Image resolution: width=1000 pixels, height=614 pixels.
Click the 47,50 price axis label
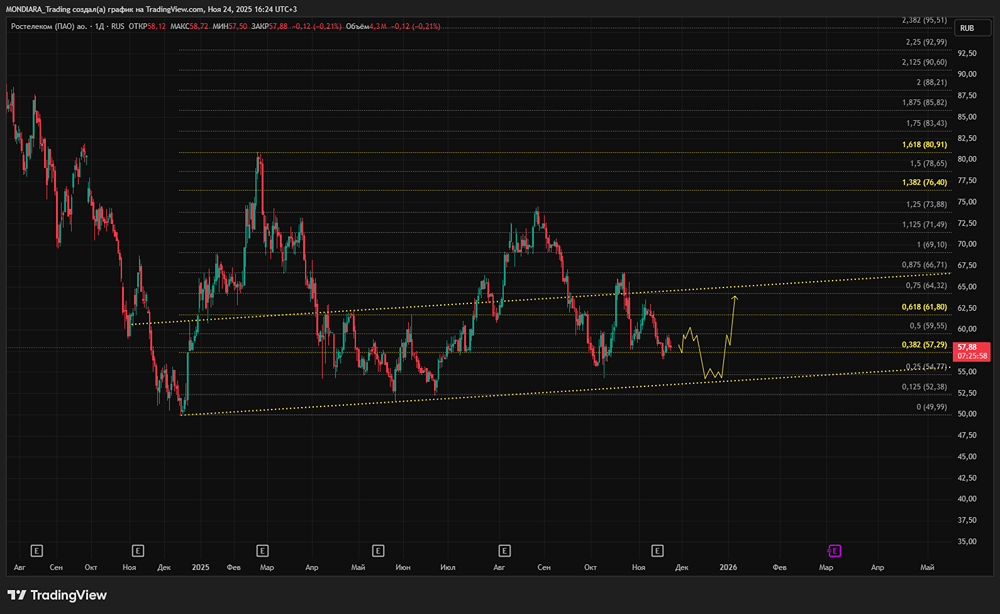point(967,435)
